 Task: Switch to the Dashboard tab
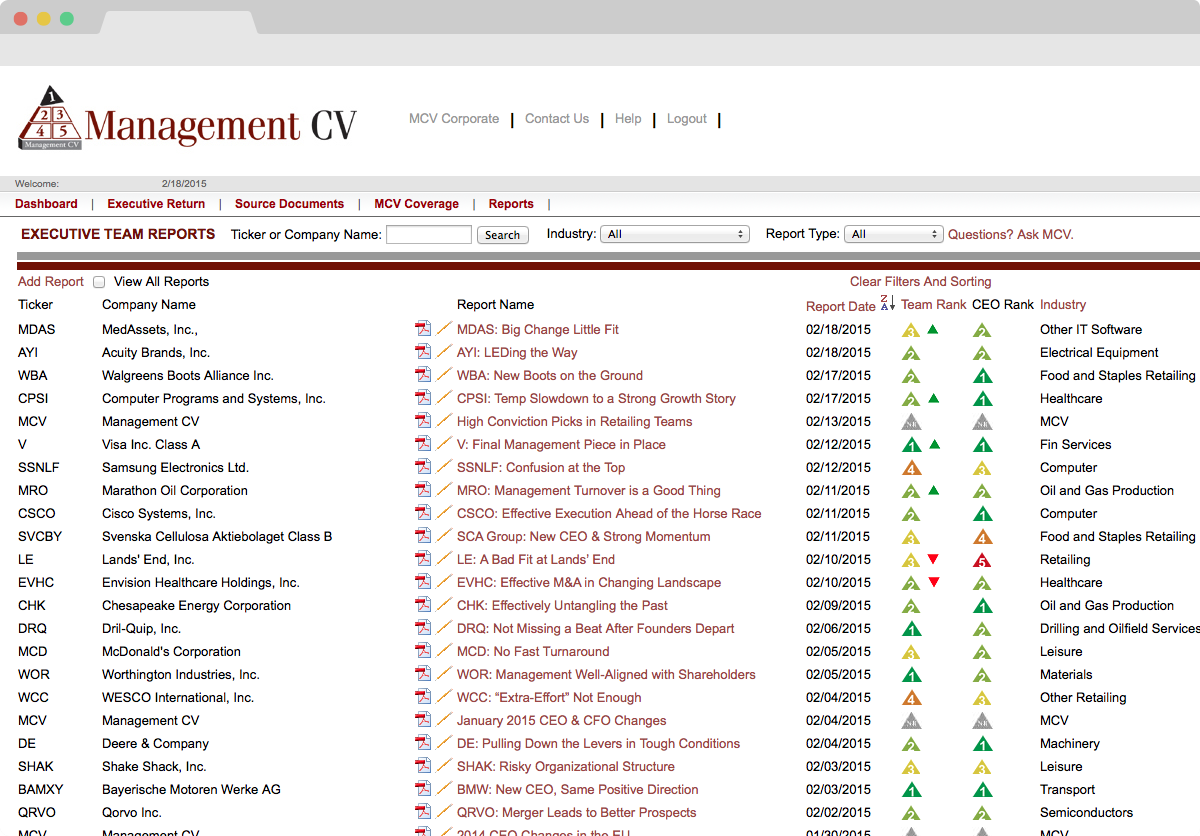[46, 203]
